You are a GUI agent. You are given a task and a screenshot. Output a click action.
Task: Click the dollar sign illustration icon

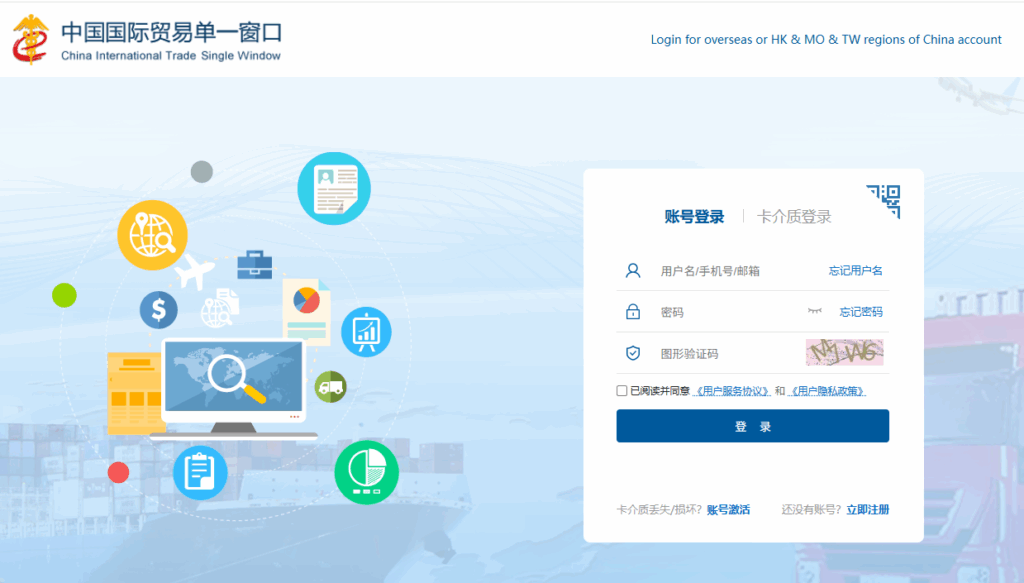click(157, 311)
